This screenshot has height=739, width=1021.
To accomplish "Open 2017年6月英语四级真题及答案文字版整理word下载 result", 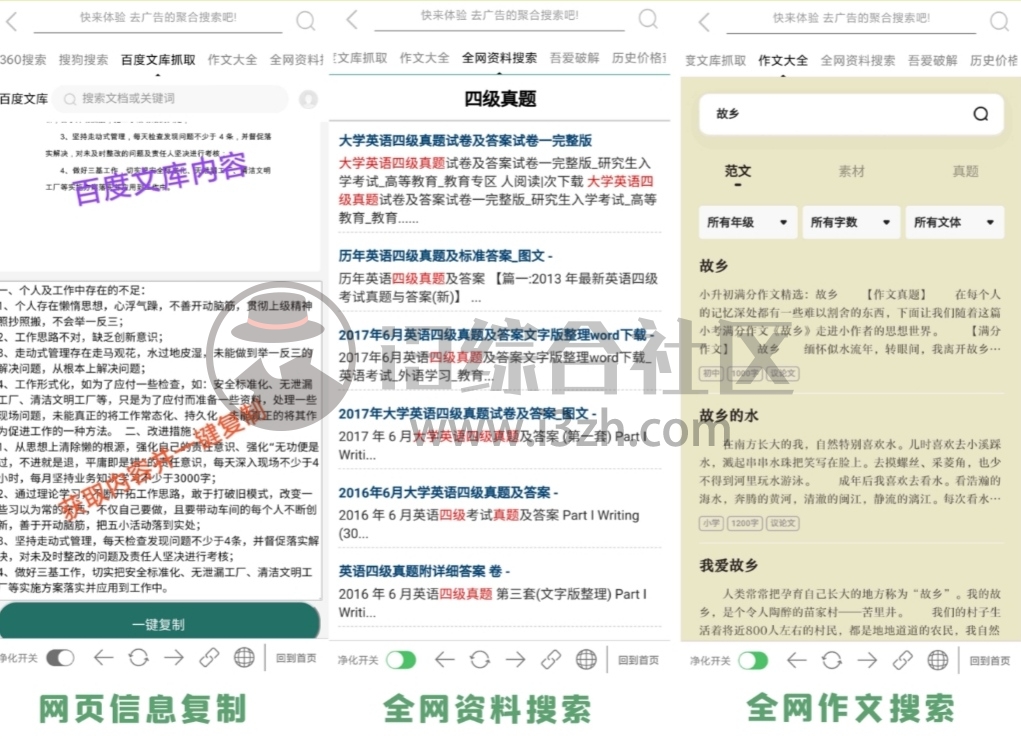I will [x=496, y=335].
